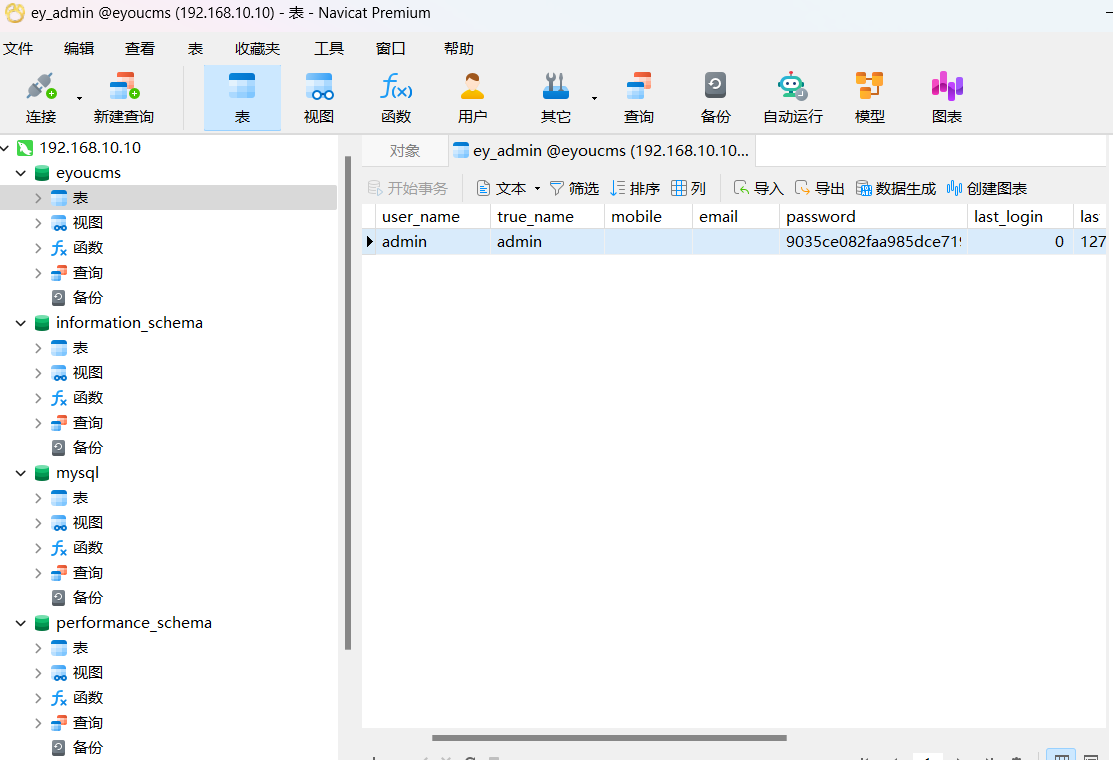Click the 创建图表 button

pos(986,188)
